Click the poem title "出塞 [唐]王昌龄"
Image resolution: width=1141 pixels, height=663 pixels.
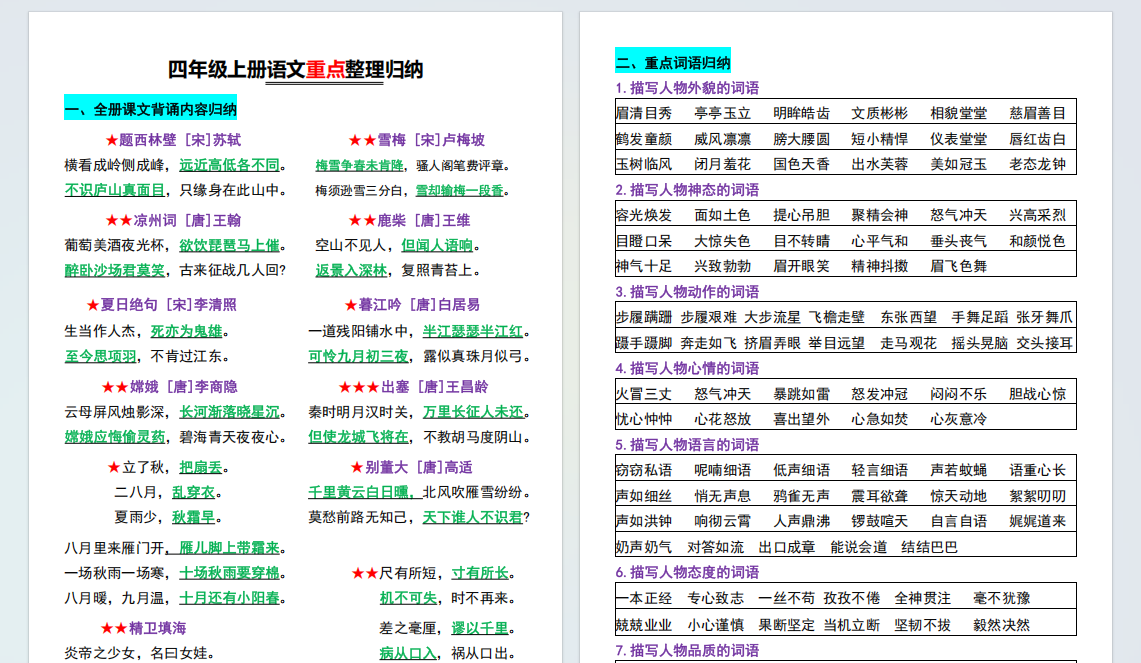click(434, 386)
